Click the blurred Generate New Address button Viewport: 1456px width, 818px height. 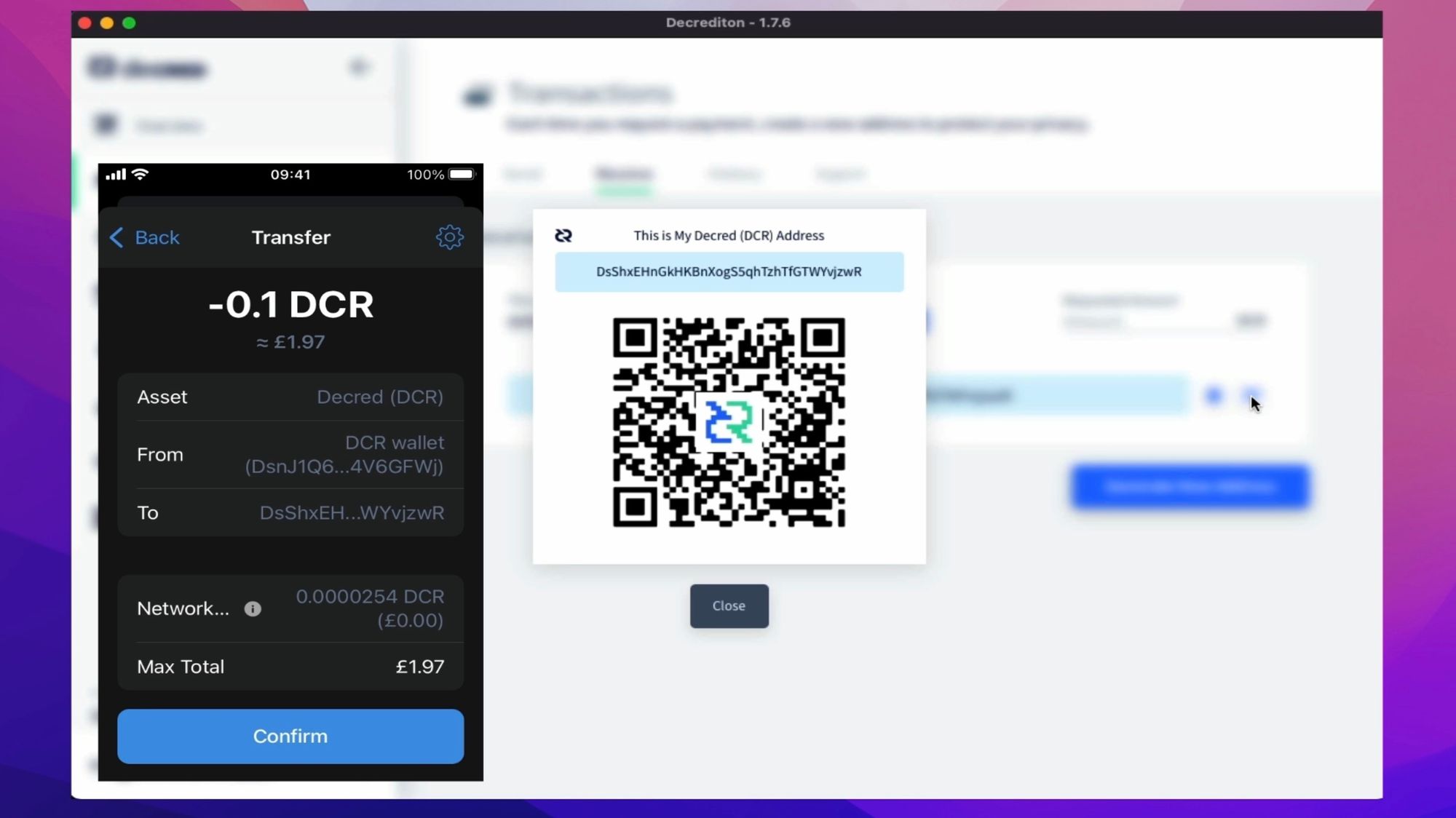pos(1190,487)
